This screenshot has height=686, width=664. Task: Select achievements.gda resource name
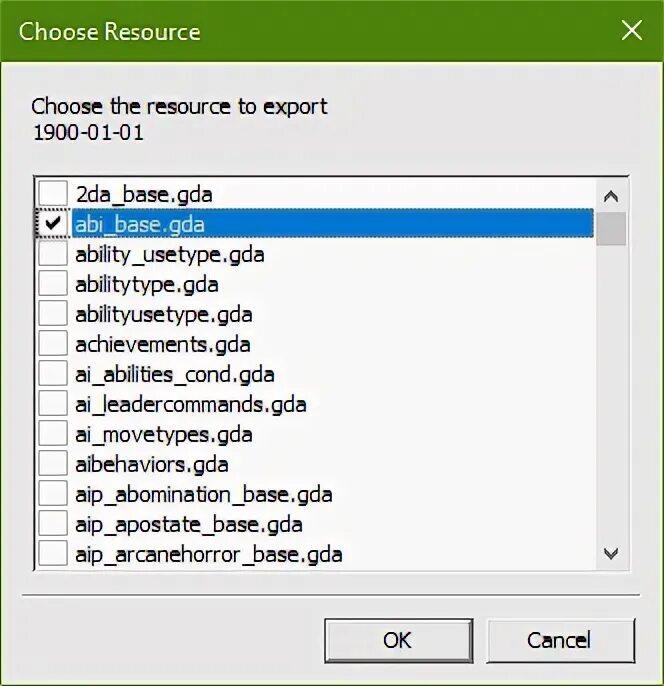click(x=163, y=345)
